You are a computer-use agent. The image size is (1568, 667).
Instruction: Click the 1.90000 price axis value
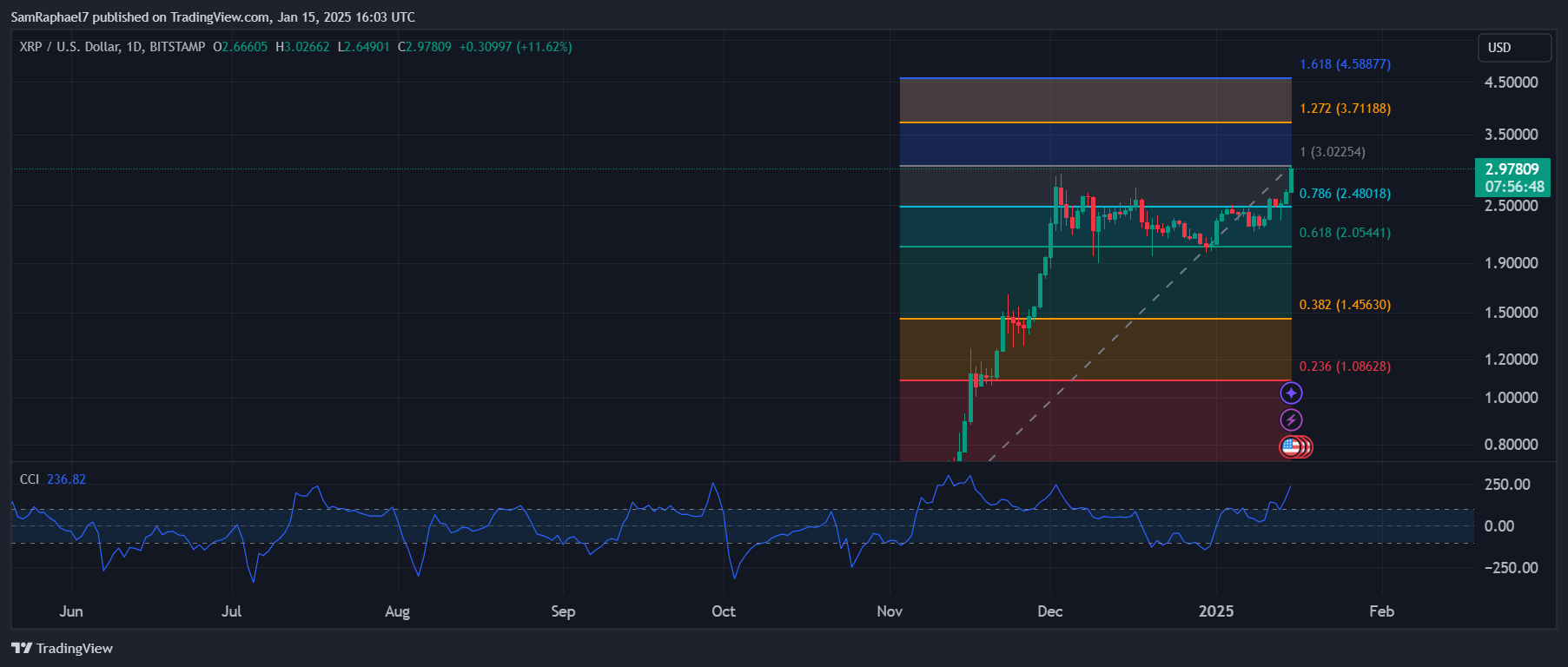[x=1511, y=263]
